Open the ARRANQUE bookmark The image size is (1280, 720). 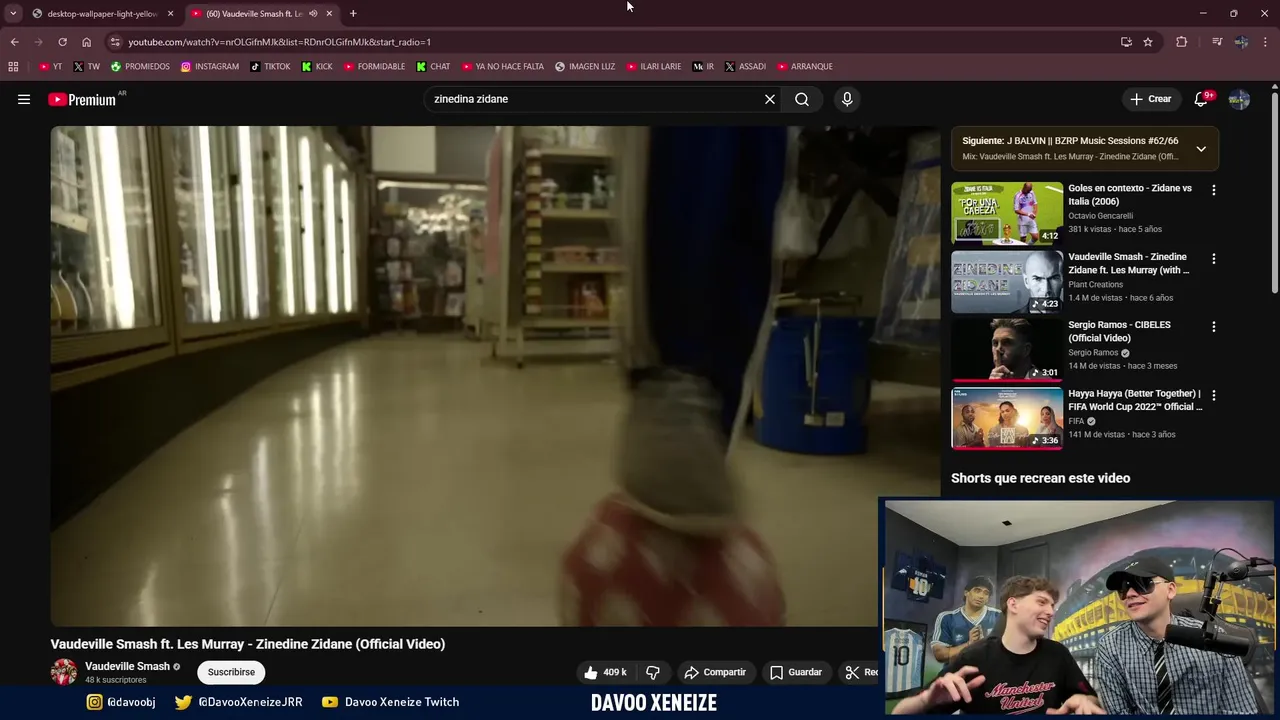pyautogui.click(x=804, y=66)
